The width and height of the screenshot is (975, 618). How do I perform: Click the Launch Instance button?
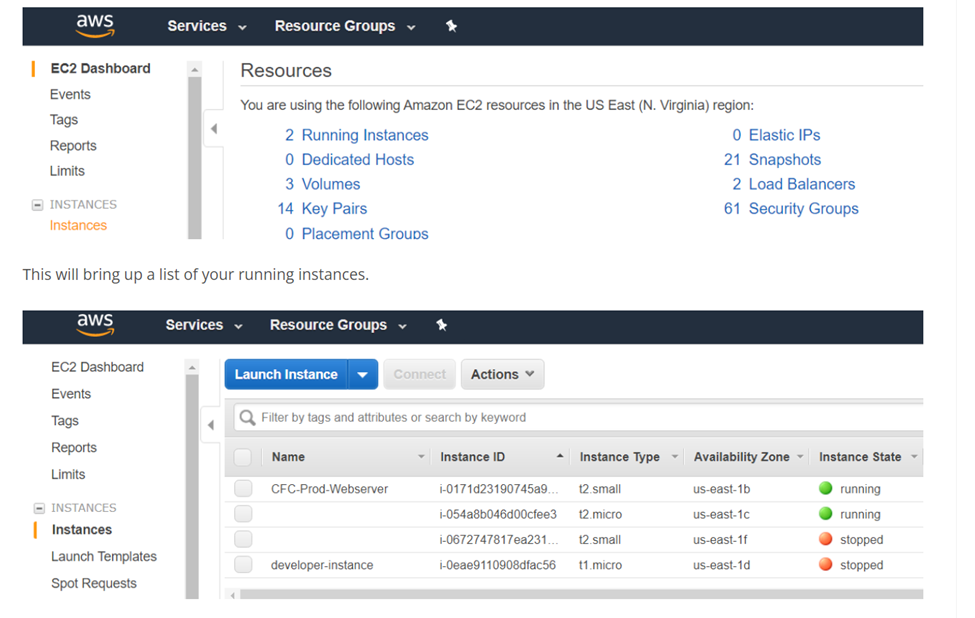coord(286,374)
